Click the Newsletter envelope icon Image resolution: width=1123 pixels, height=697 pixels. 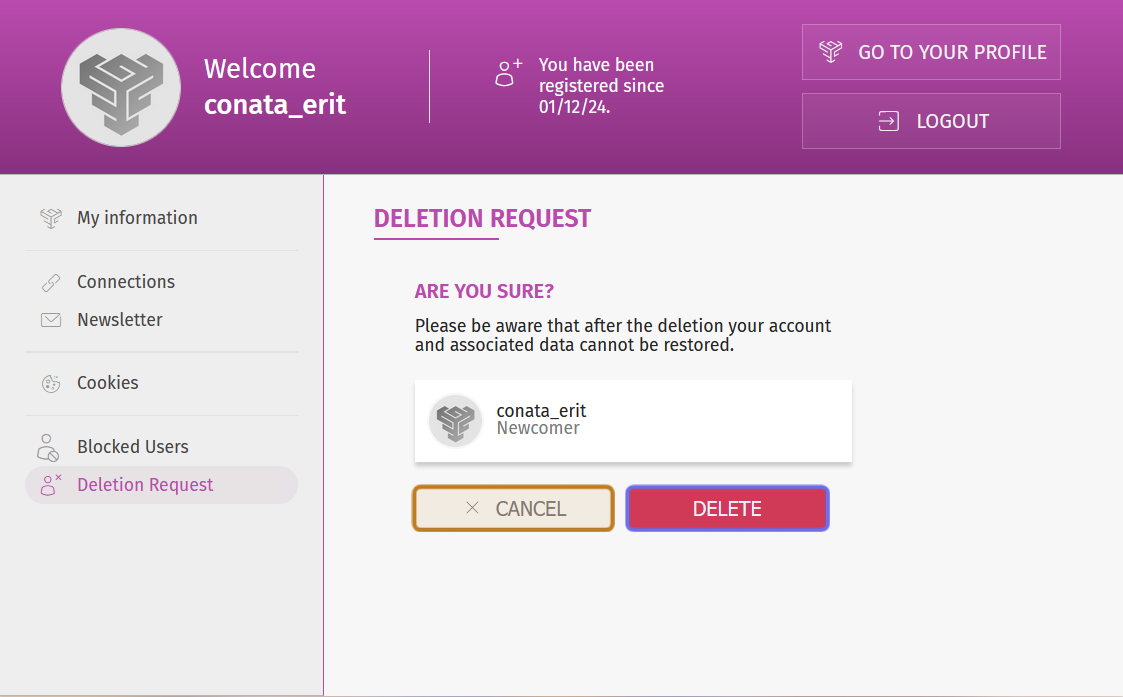coord(51,320)
